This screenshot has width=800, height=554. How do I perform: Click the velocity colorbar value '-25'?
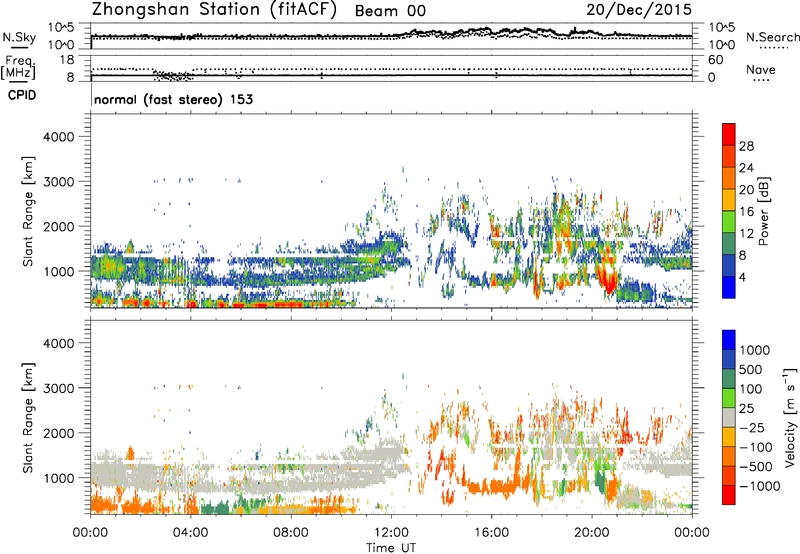(x=751, y=427)
